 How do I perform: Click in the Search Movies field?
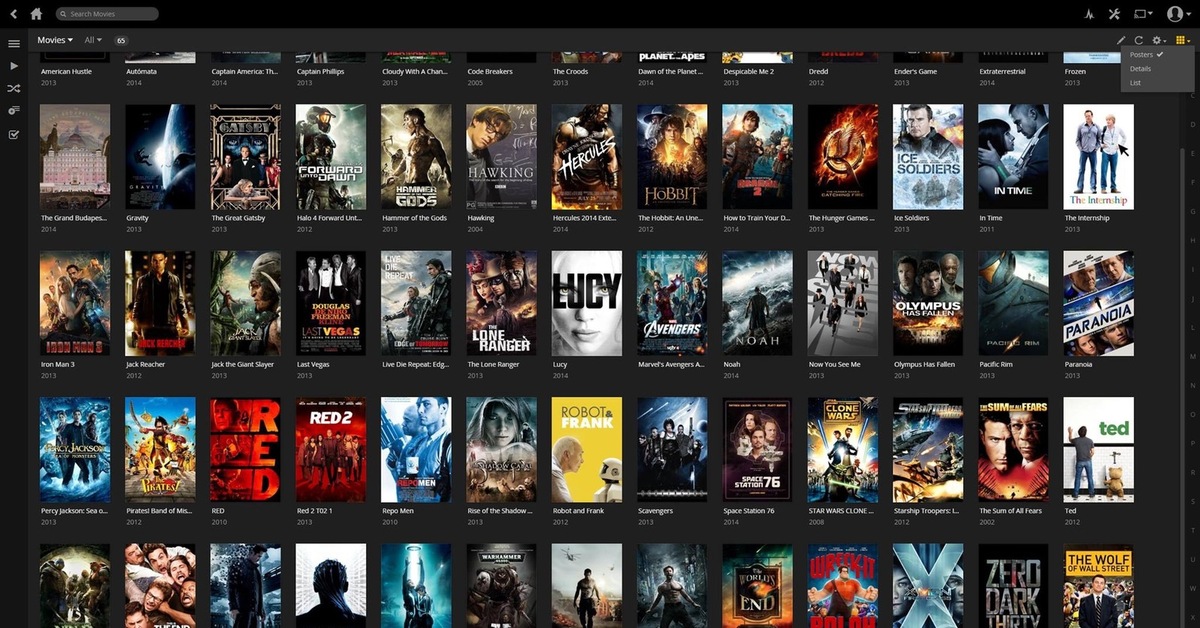click(110, 14)
